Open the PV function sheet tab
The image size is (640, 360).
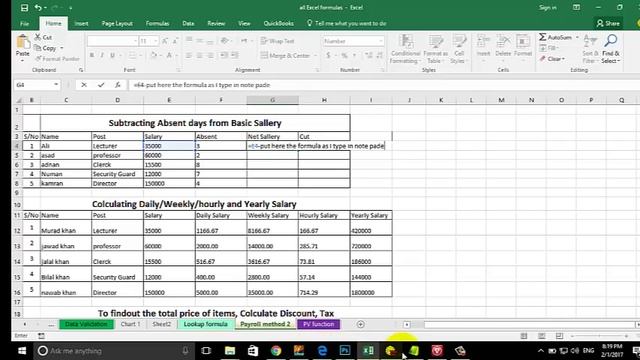click(318, 324)
